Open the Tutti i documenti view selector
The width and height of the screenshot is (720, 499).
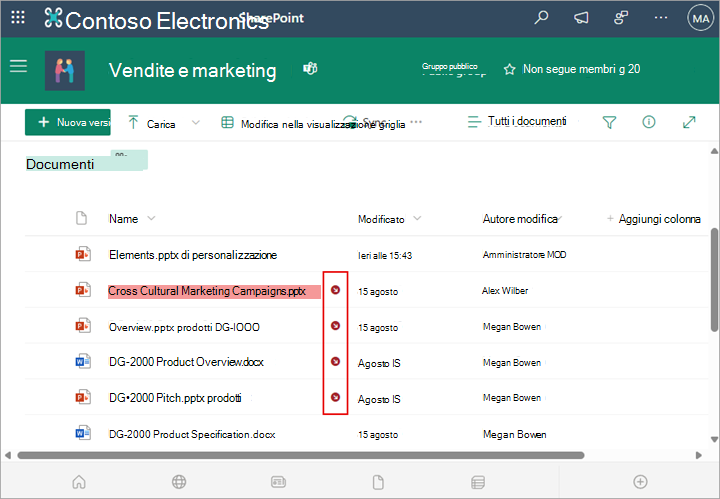(517, 121)
